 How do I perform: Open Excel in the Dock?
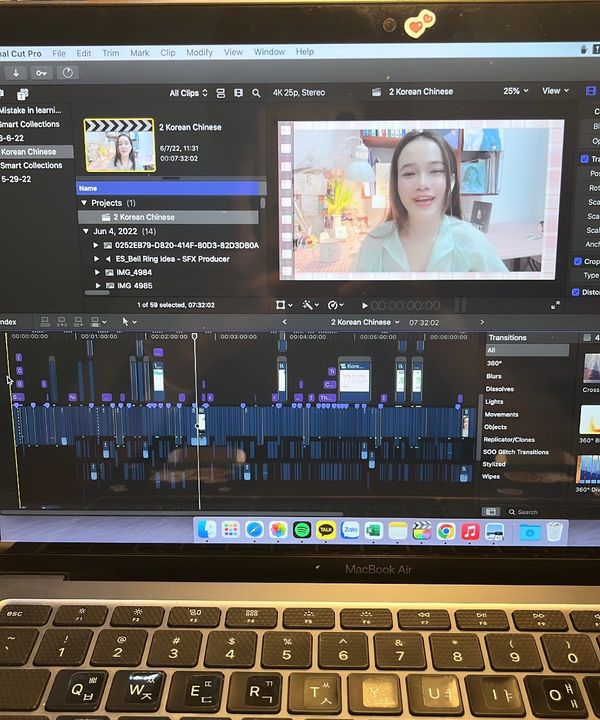tap(374, 530)
